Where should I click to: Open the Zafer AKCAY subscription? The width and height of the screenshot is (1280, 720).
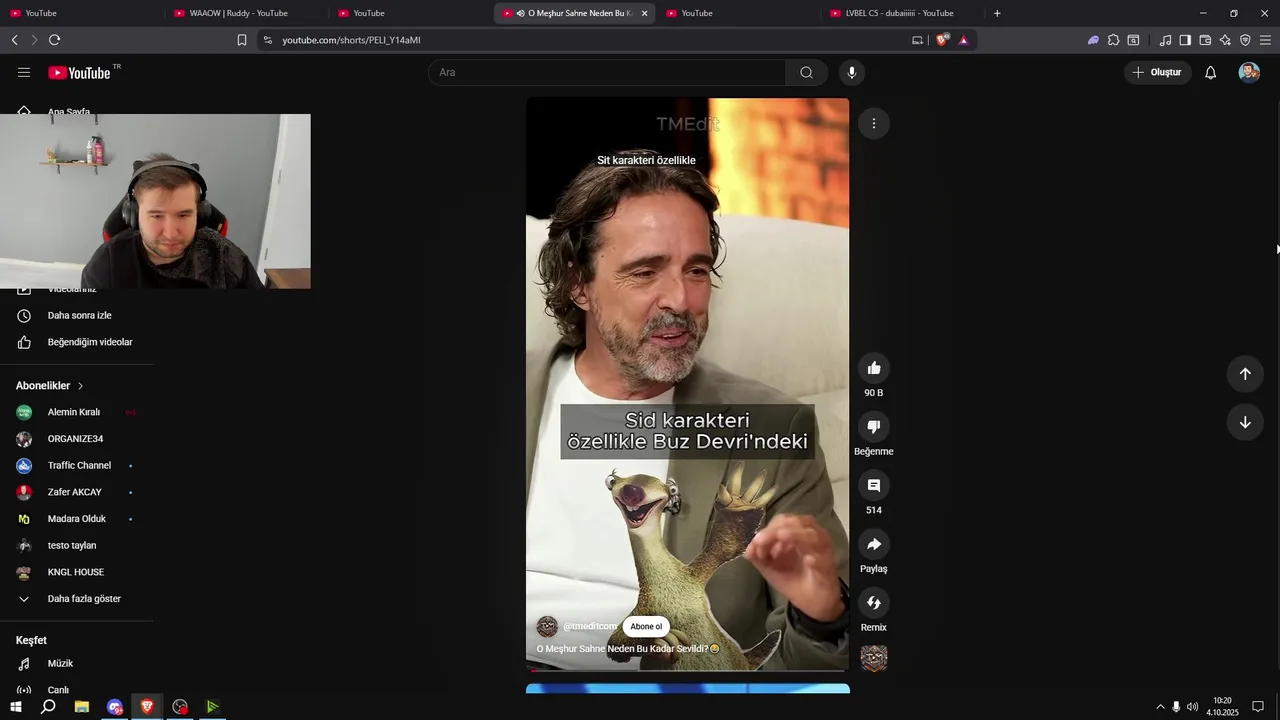(x=77, y=492)
